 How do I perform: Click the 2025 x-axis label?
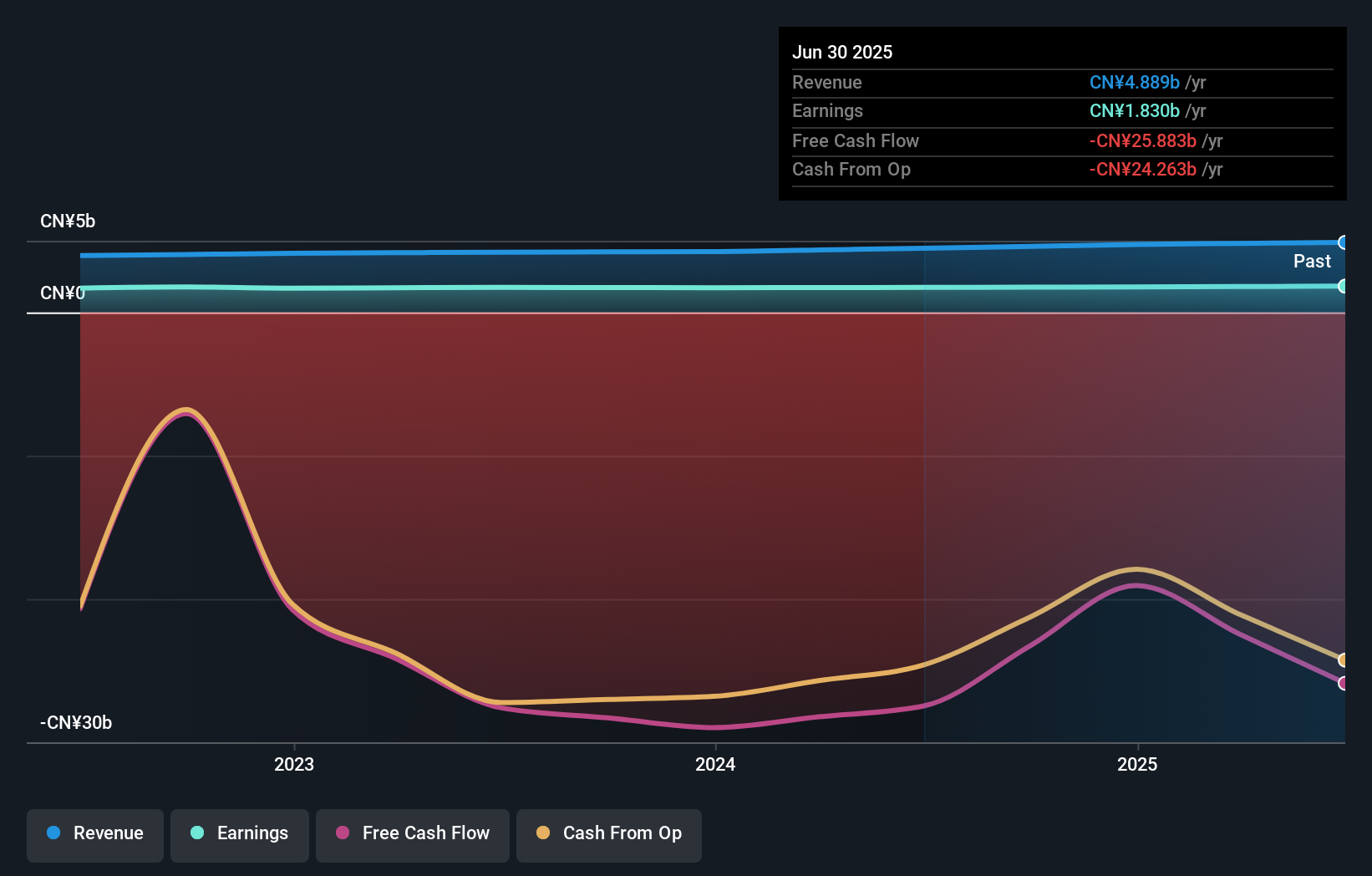coord(1137,764)
